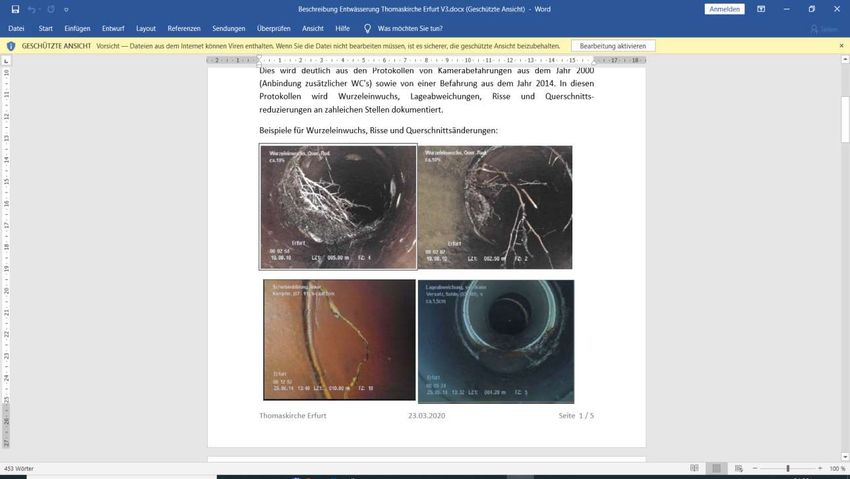850x479 pixels.
Task: Click the Undo arrow in the quick access toolbar
Action: [31, 9]
